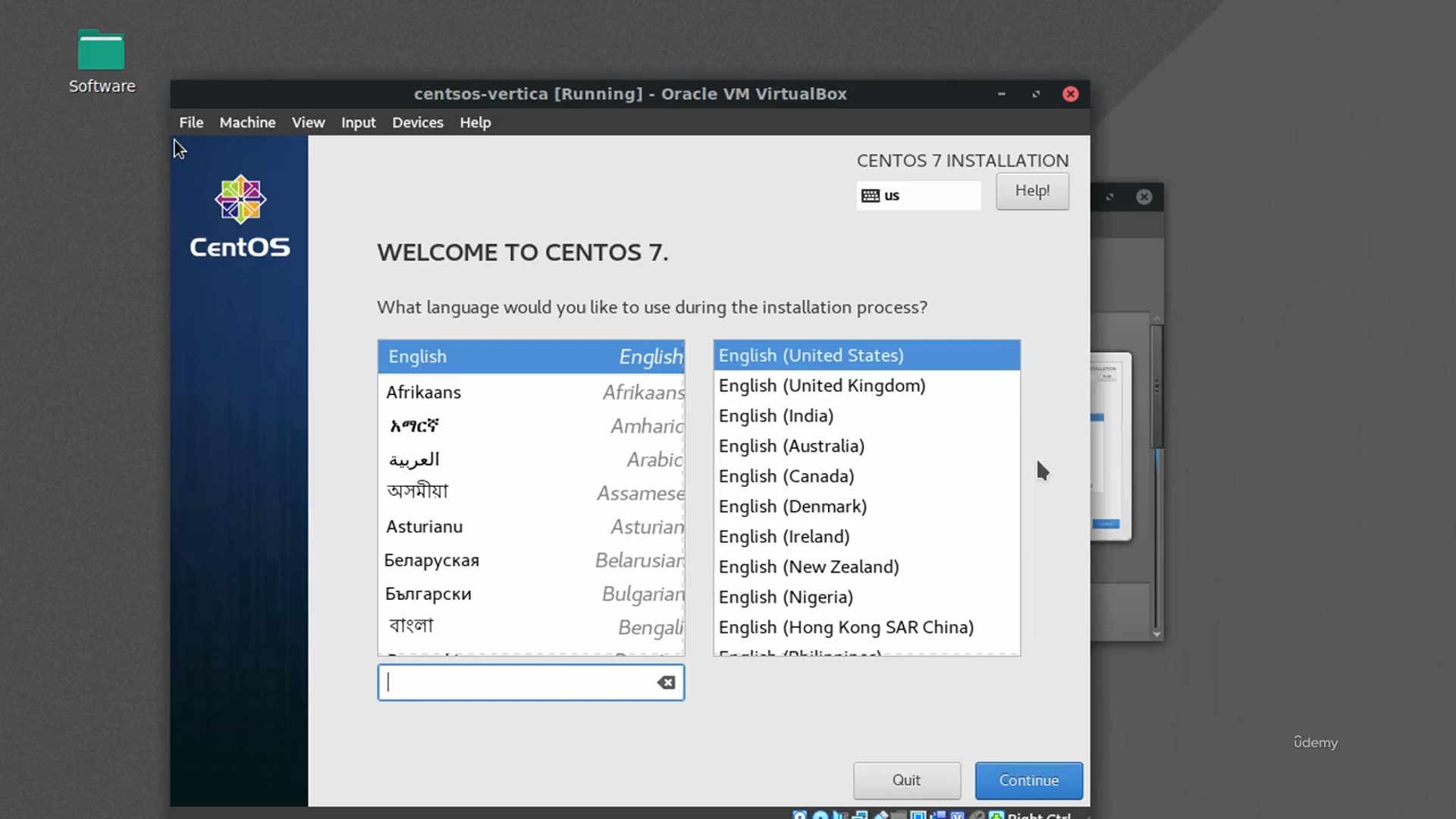
Task: Select the Bengali language row
Action: point(531,627)
